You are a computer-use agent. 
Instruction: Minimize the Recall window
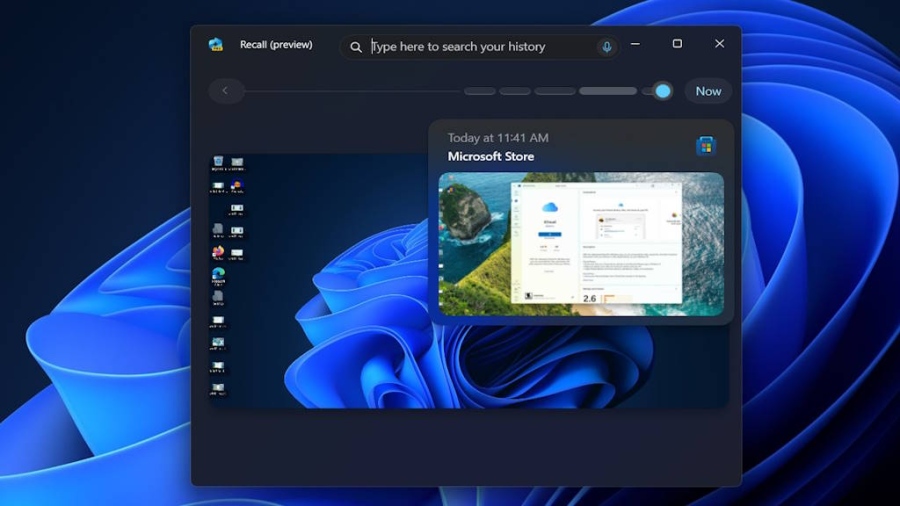[x=635, y=44]
